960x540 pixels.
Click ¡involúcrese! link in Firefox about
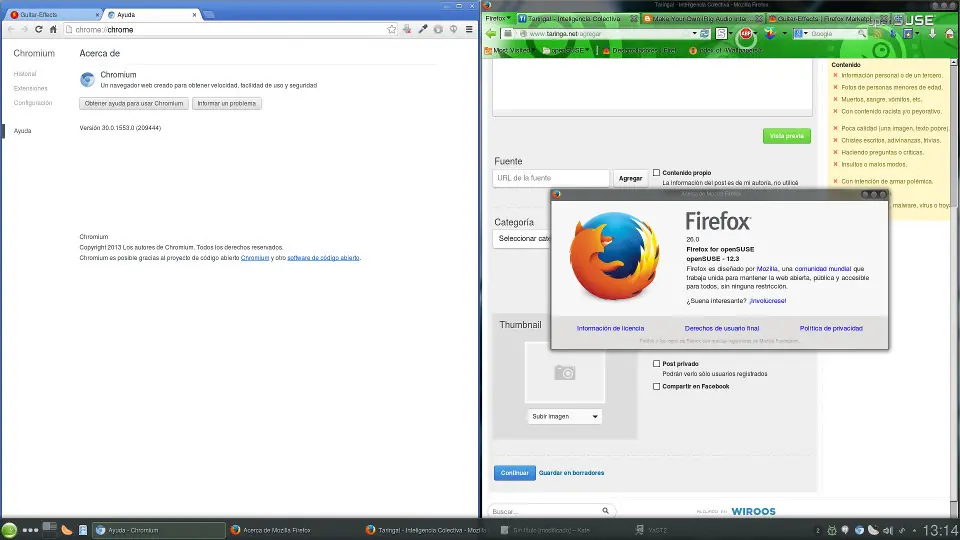[768, 301]
